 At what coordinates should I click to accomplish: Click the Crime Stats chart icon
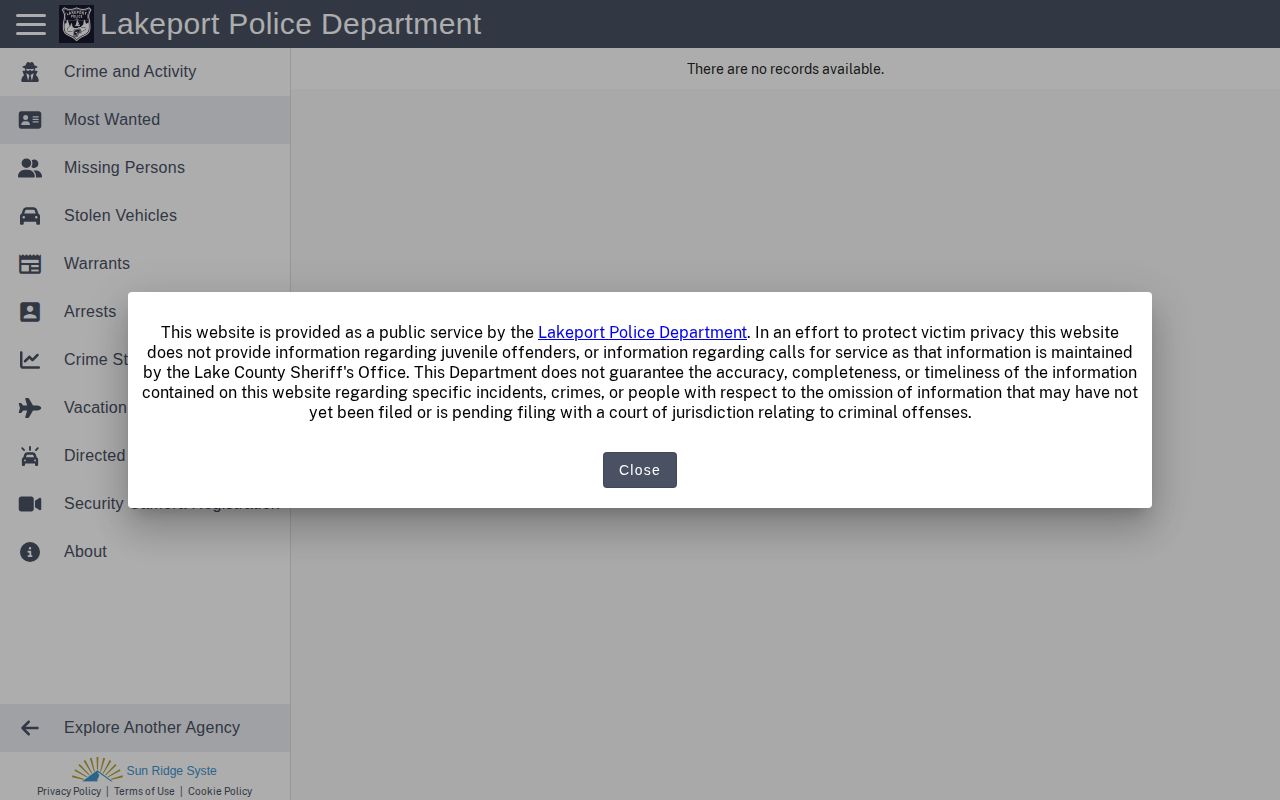pyautogui.click(x=30, y=360)
